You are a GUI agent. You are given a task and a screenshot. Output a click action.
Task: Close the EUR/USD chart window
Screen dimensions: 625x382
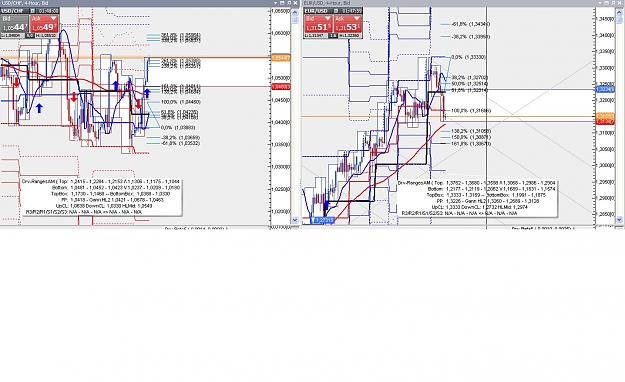coord(620,3)
